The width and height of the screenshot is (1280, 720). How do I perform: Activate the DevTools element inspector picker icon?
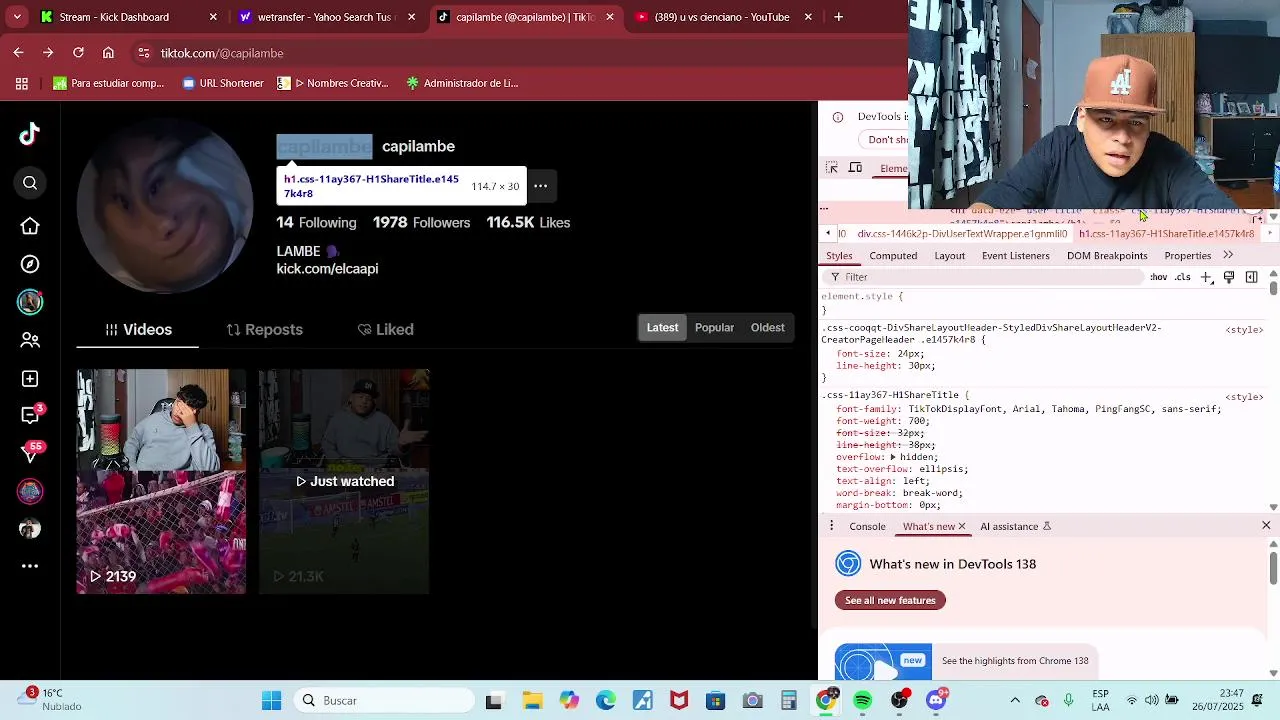pos(831,168)
